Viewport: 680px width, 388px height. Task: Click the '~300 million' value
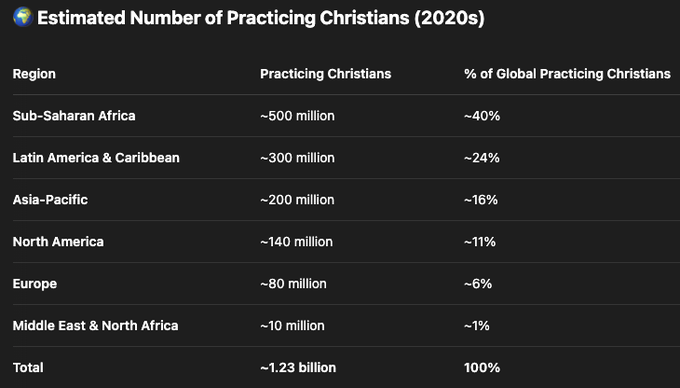point(298,158)
